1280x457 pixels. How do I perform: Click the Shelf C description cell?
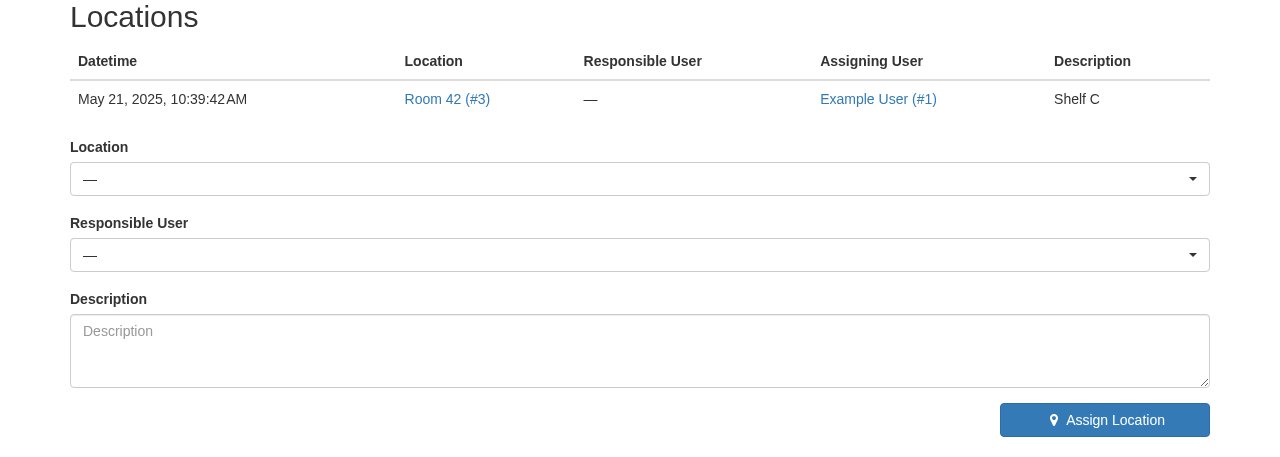coord(1077,99)
